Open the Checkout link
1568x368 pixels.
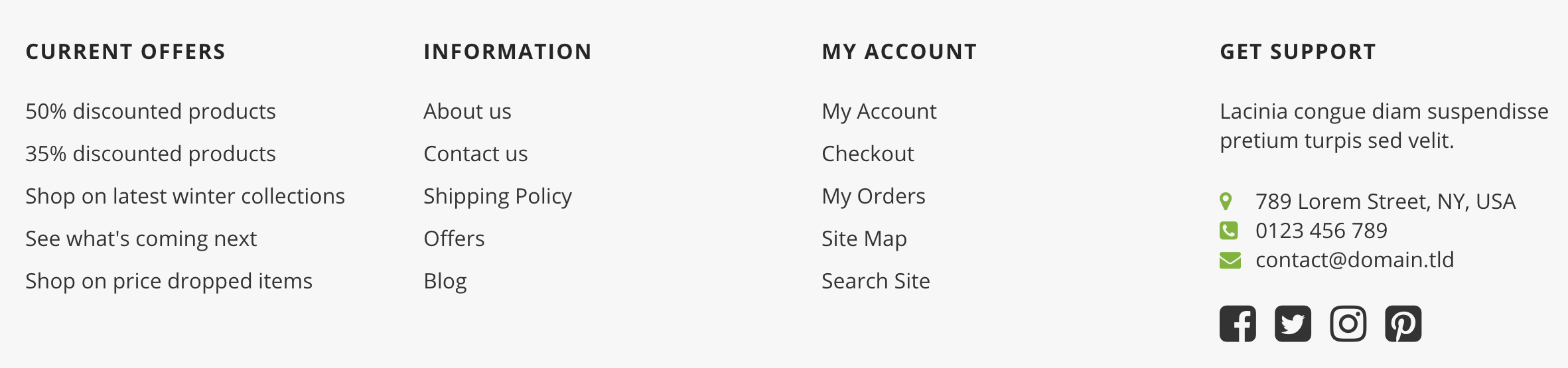868,154
